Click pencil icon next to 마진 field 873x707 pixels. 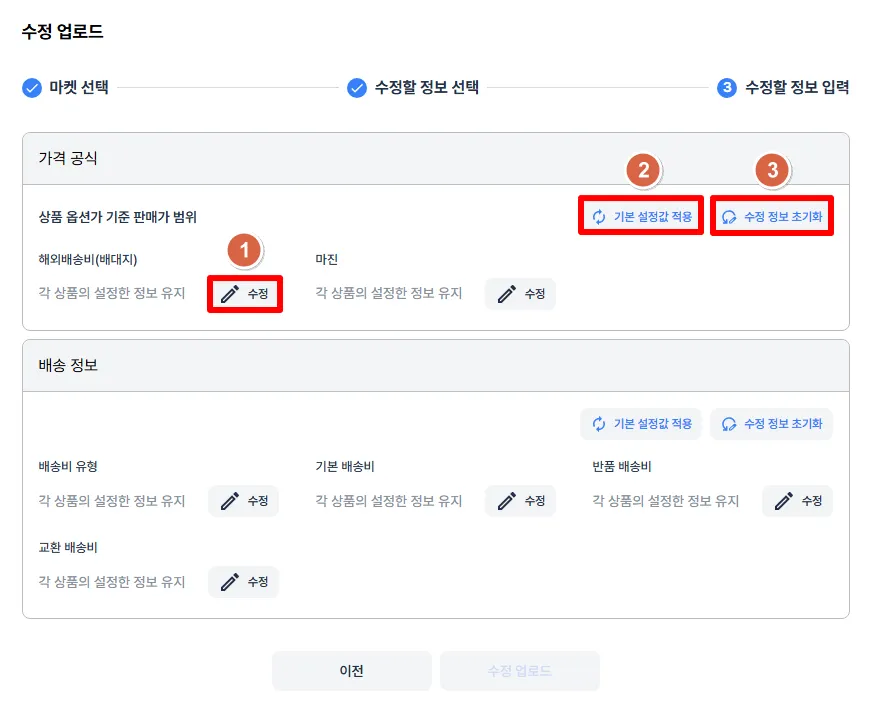[x=507, y=294]
